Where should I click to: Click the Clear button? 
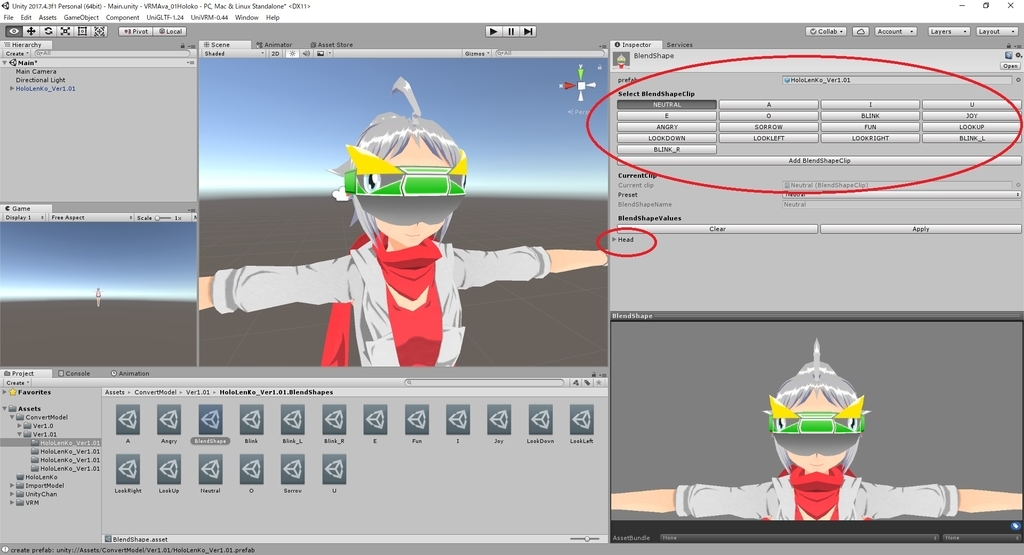click(x=717, y=229)
